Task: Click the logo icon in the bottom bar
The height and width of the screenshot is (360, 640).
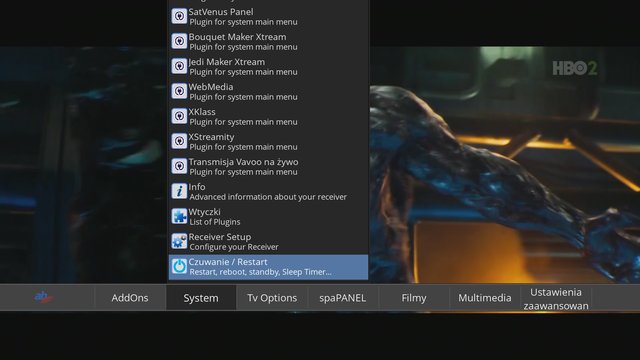Action: coord(44,298)
